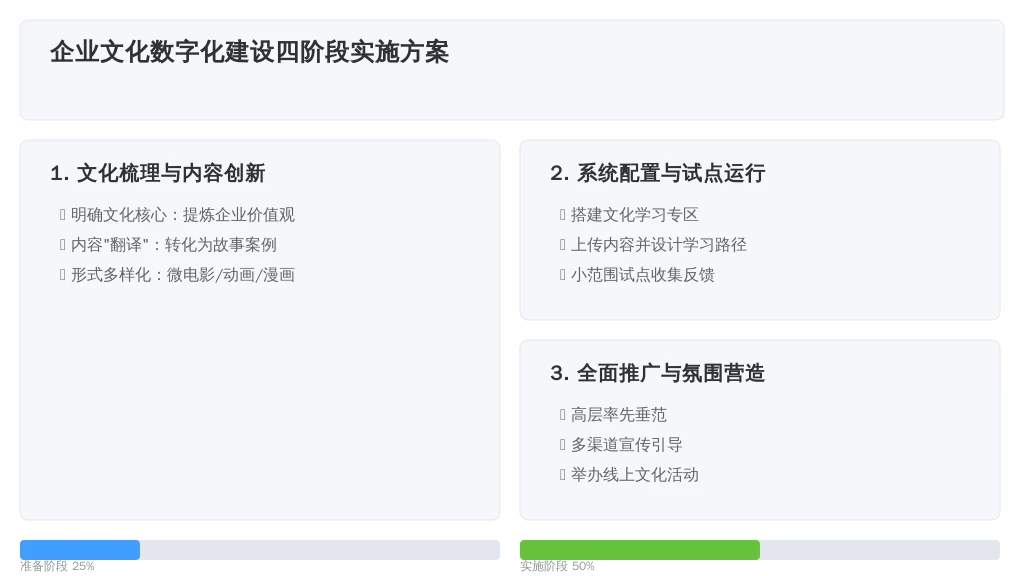Click the bullet icon before 举办线上文化活动

click(563, 475)
